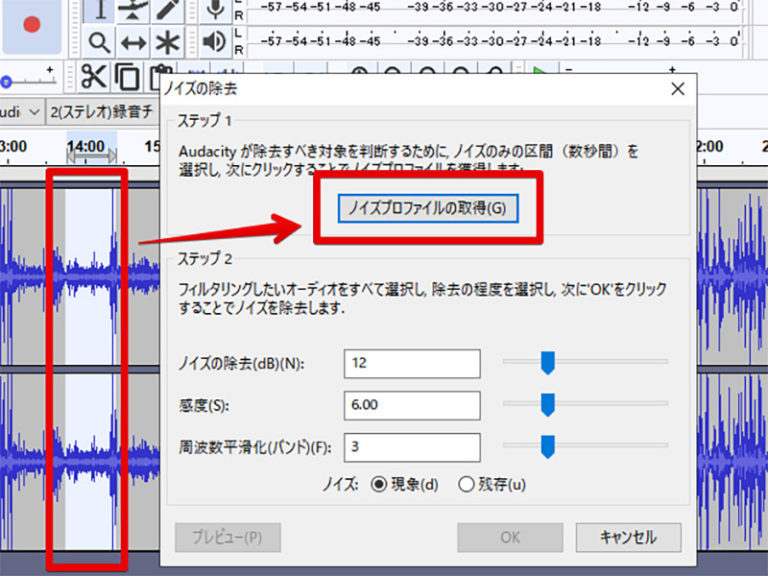The width and height of the screenshot is (768, 576).
Task: Select the 現象(d) radio button
Action: (379, 485)
